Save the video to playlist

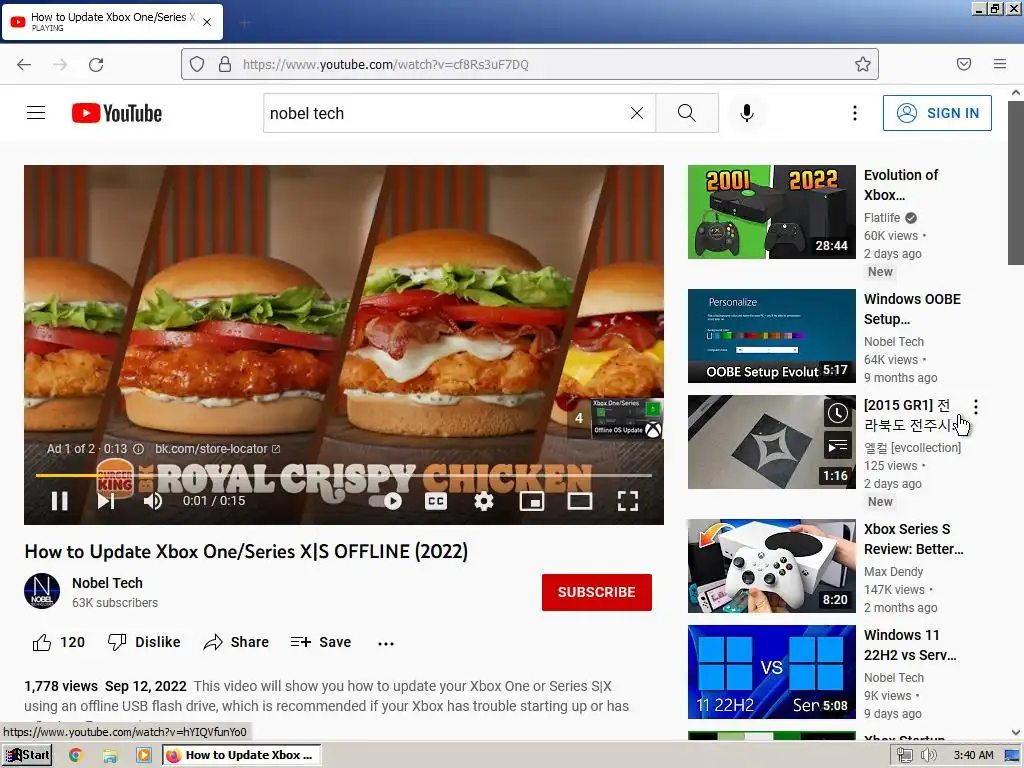coord(321,643)
